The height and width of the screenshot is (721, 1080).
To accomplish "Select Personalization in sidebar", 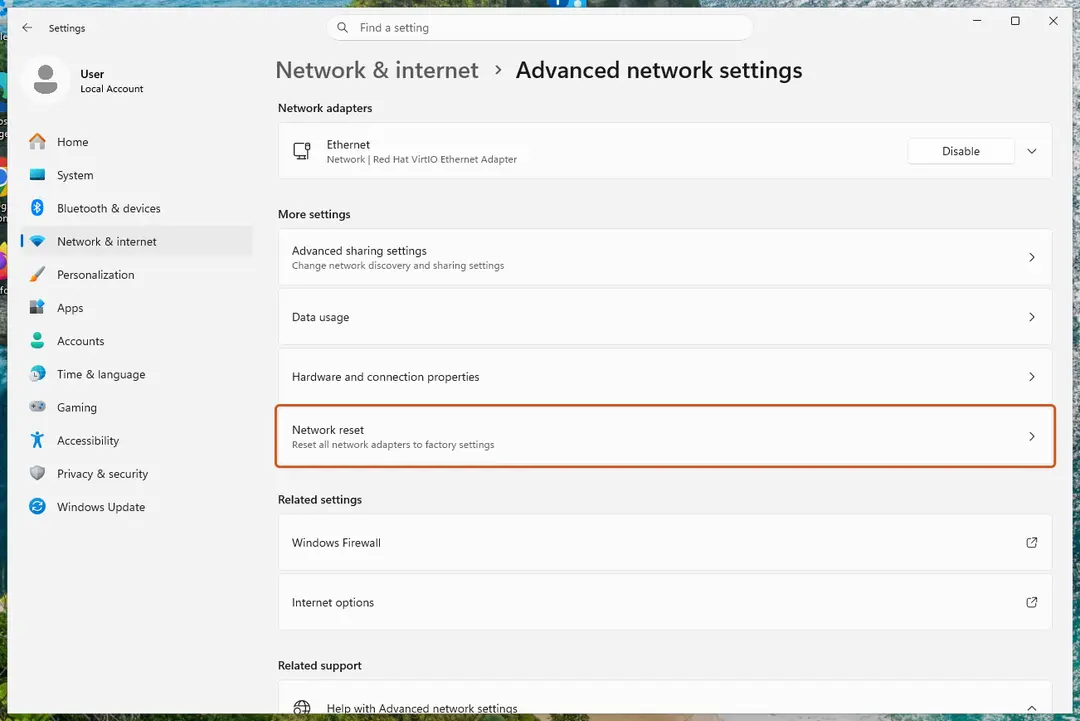I will (x=136, y=274).
